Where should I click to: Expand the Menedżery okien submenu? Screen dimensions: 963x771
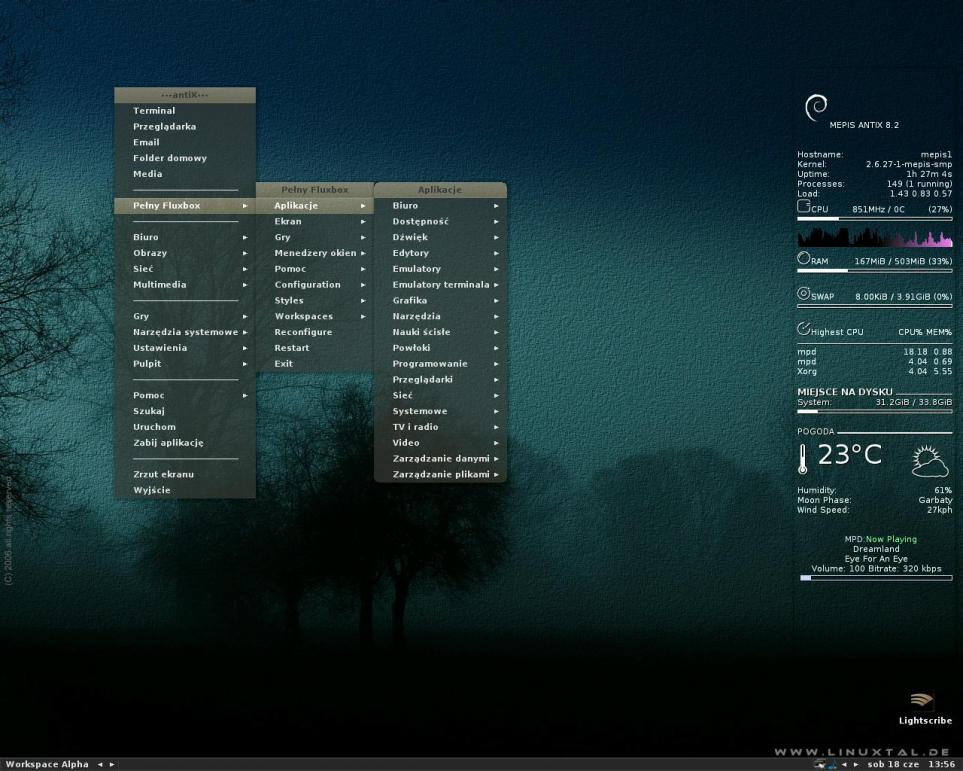(317, 253)
